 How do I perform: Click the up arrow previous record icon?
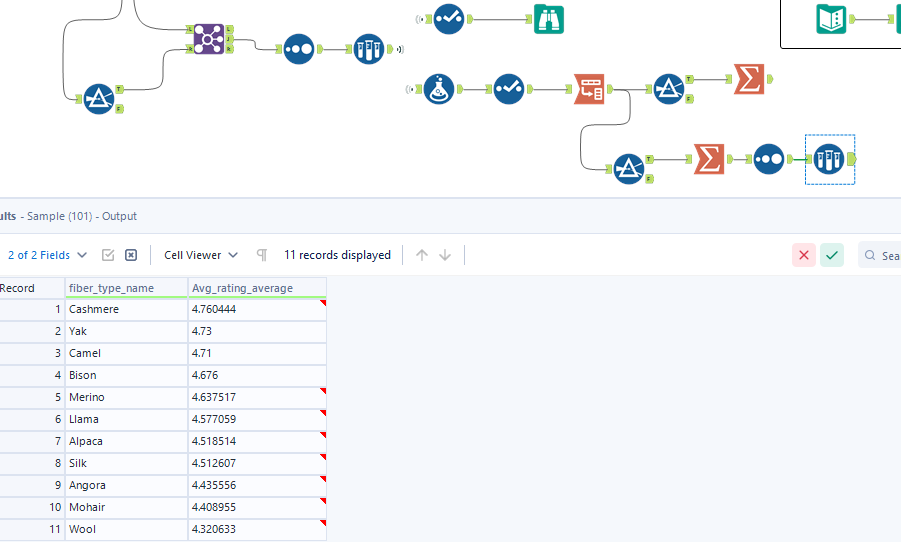(422, 255)
